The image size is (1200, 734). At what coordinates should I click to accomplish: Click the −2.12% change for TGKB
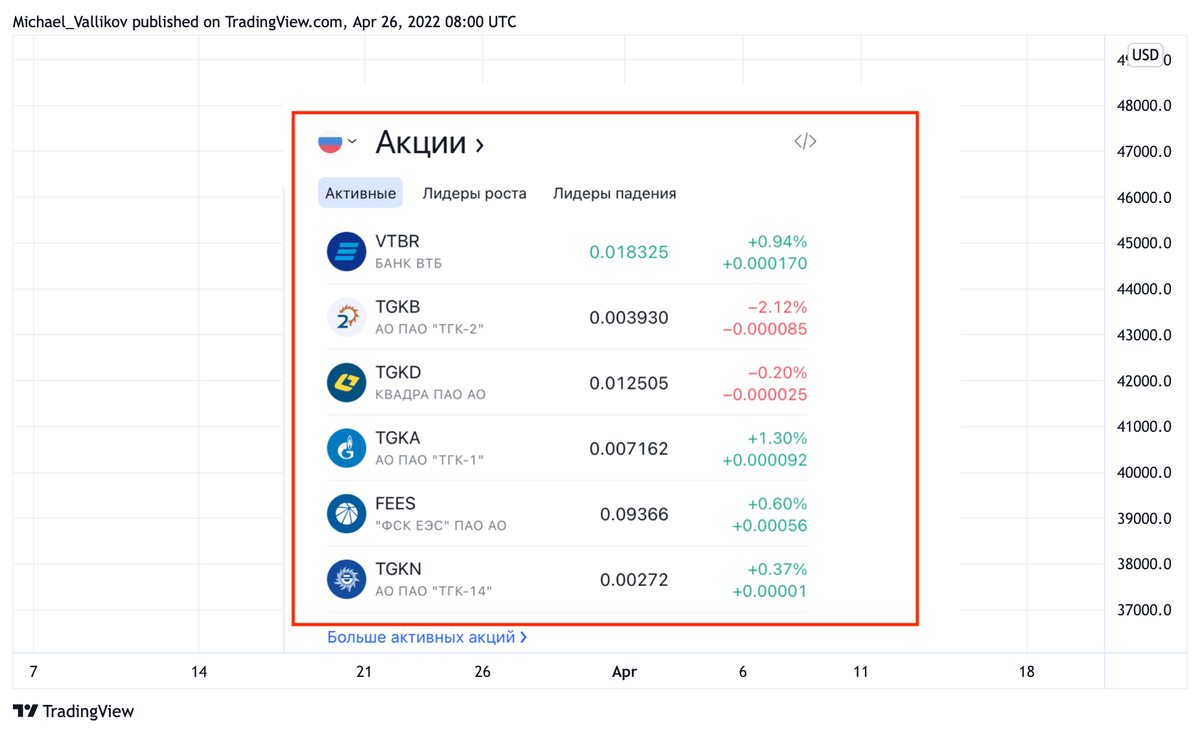click(x=777, y=307)
